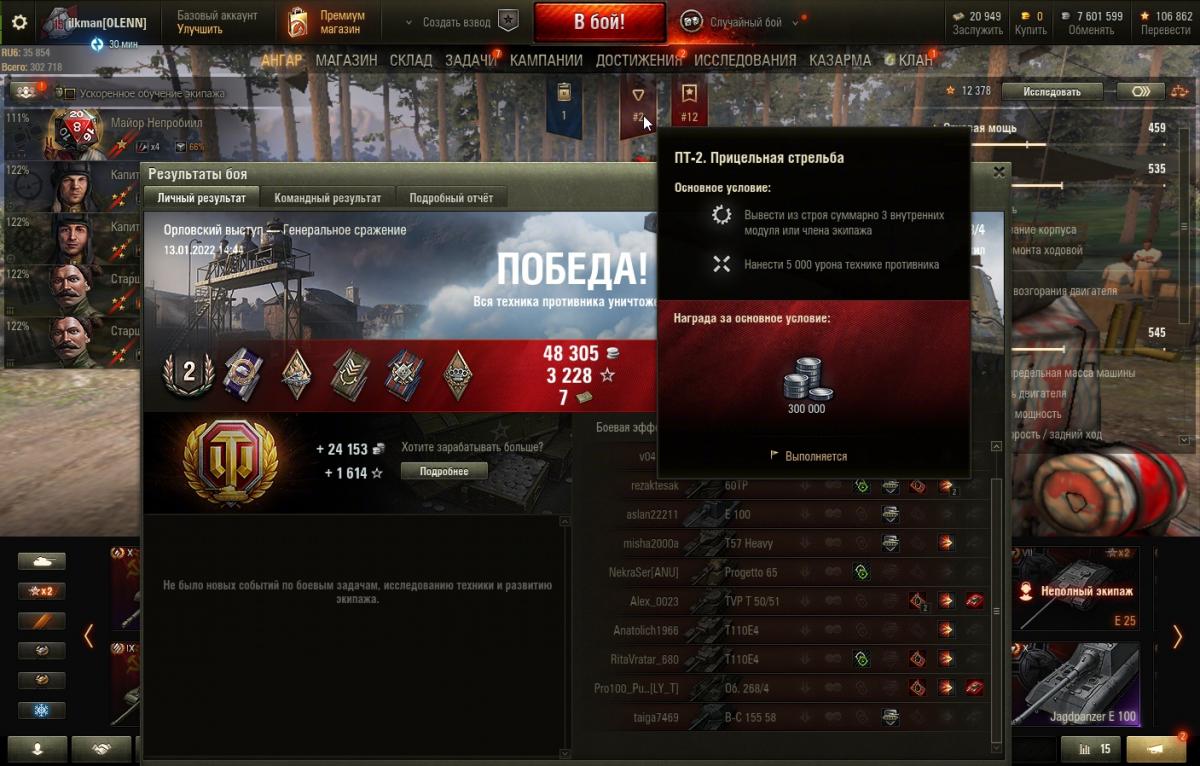1200x766 pixels.
Task: Open the Подробный отчёт tab
Action: pyautogui.click(x=451, y=198)
